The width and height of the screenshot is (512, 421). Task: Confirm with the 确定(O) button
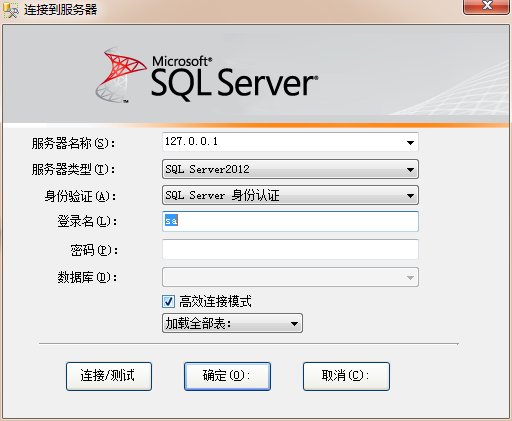click(x=227, y=376)
